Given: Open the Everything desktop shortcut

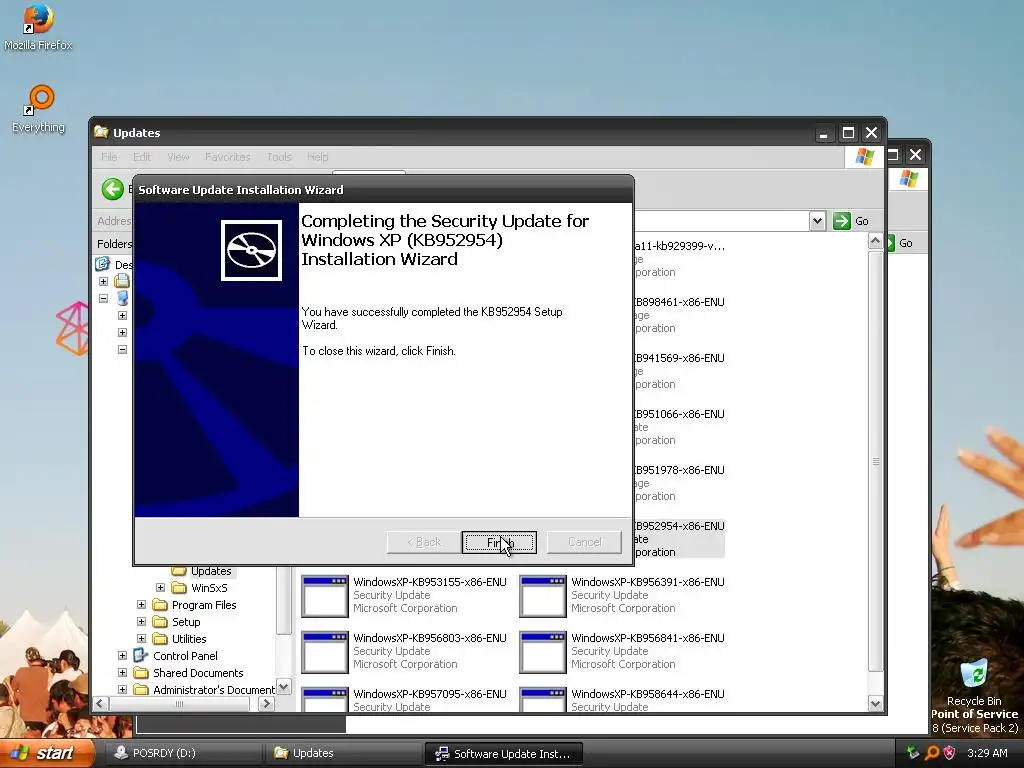Looking at the screenshot, I should 38,109.
